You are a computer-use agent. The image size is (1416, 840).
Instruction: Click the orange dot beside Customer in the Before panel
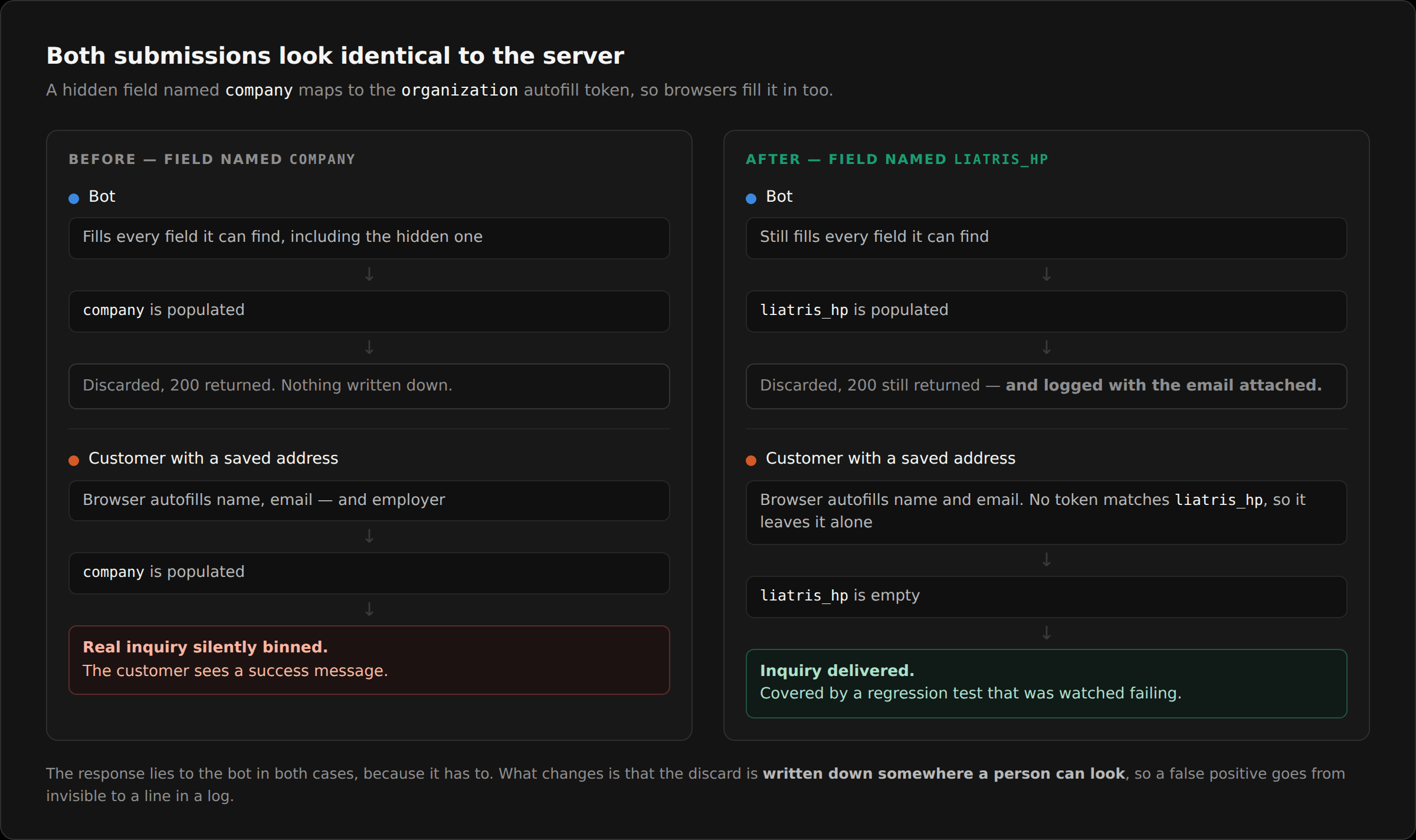tap(74, 460)
